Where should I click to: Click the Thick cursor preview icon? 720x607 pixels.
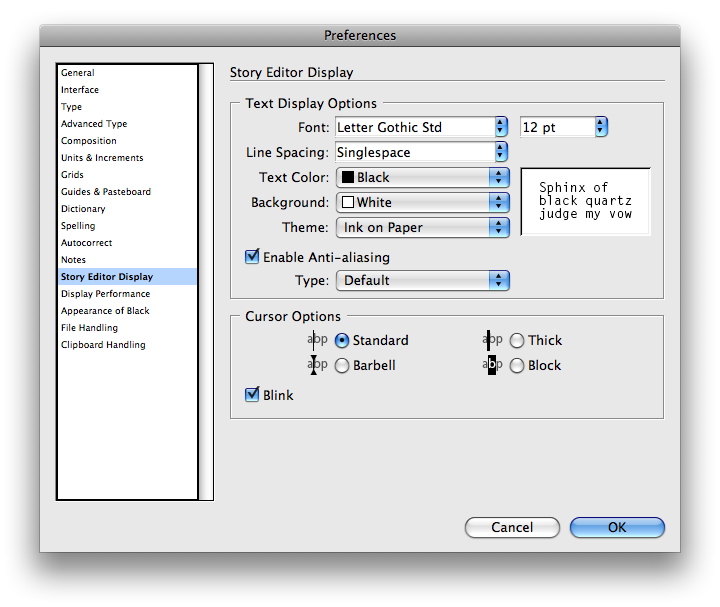click(492, 340)
